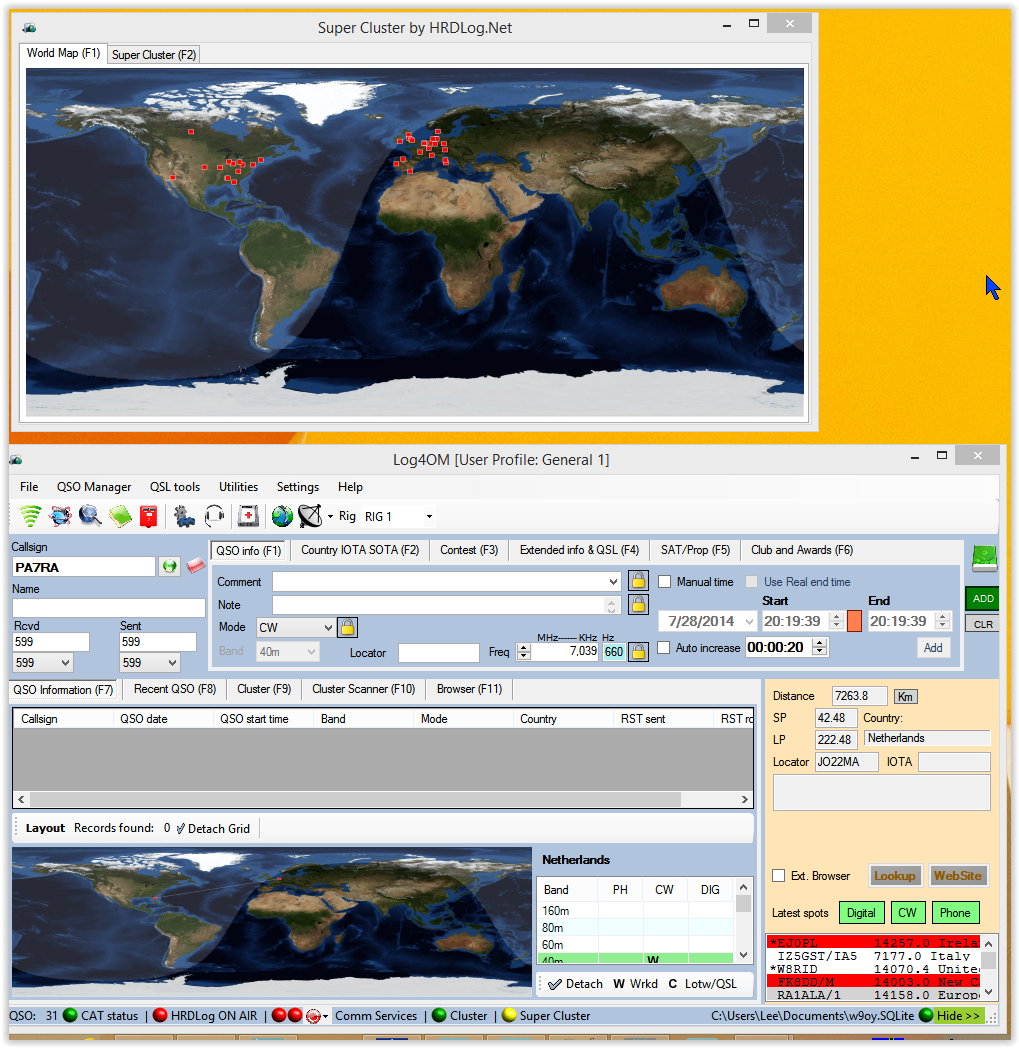Open the Sent 599 dropdown

tap(172, 662)
